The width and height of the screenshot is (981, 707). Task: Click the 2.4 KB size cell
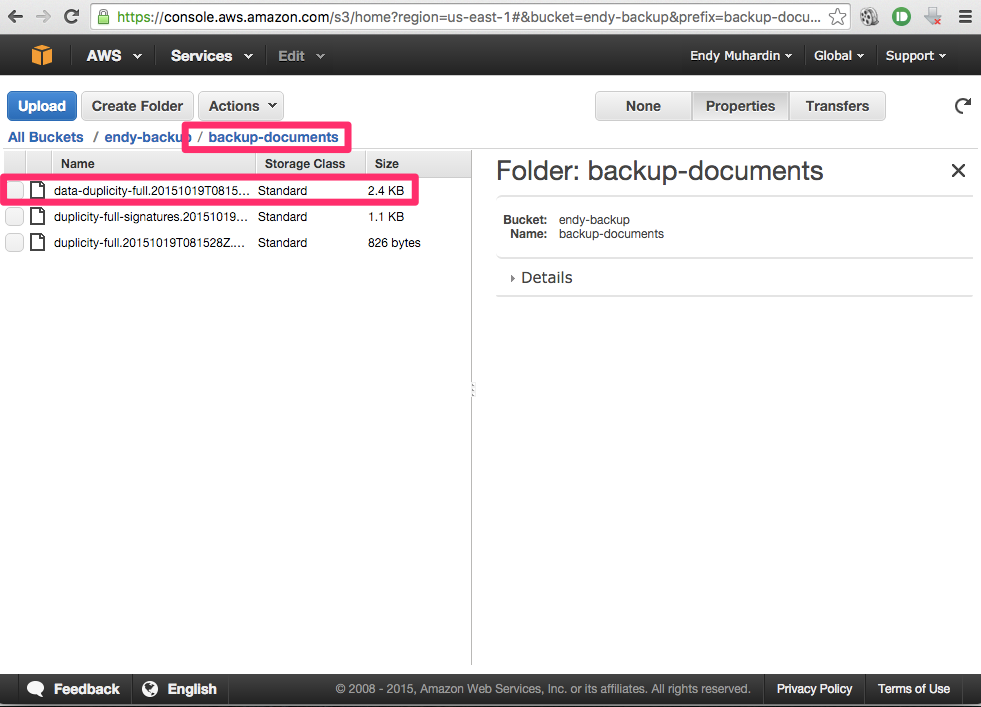(386, 190)
